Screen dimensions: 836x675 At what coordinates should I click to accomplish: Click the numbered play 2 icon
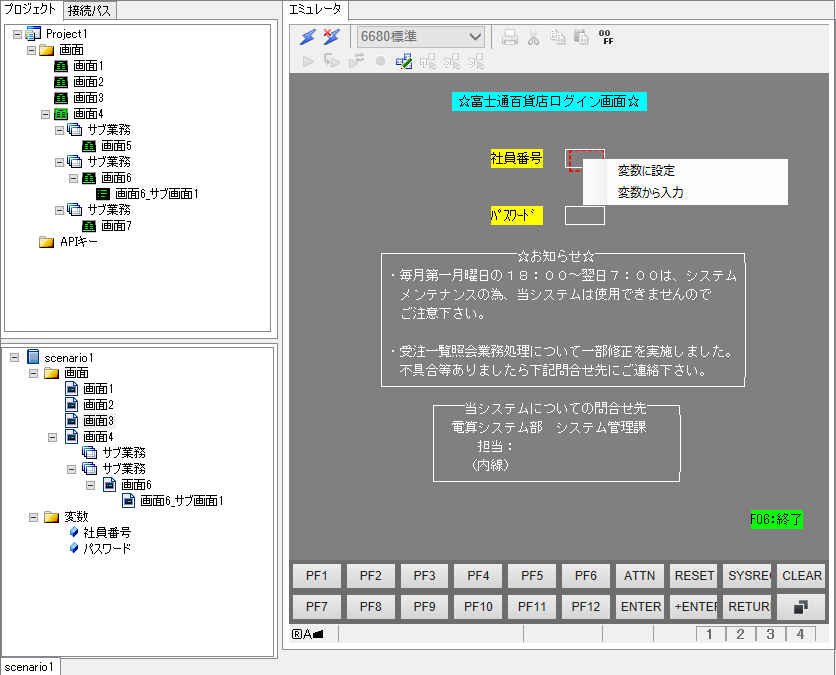(452, 61)
